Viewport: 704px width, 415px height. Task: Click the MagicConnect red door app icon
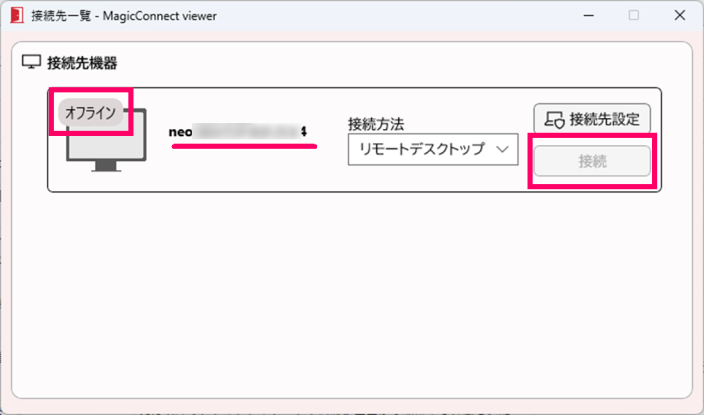[17, 15]
